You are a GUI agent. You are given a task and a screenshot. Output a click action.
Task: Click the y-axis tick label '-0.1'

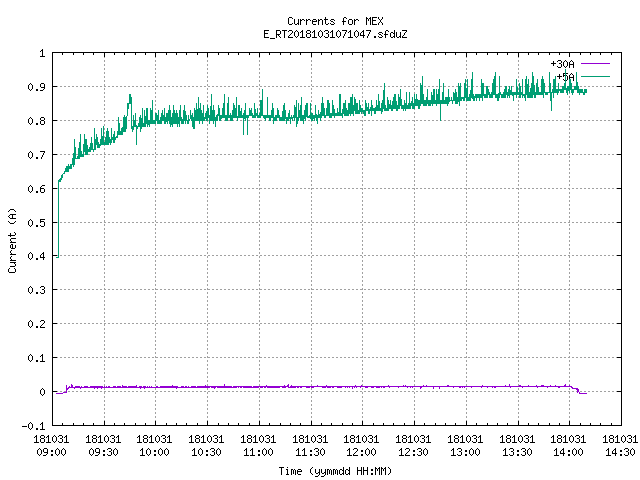click(33, 426)
